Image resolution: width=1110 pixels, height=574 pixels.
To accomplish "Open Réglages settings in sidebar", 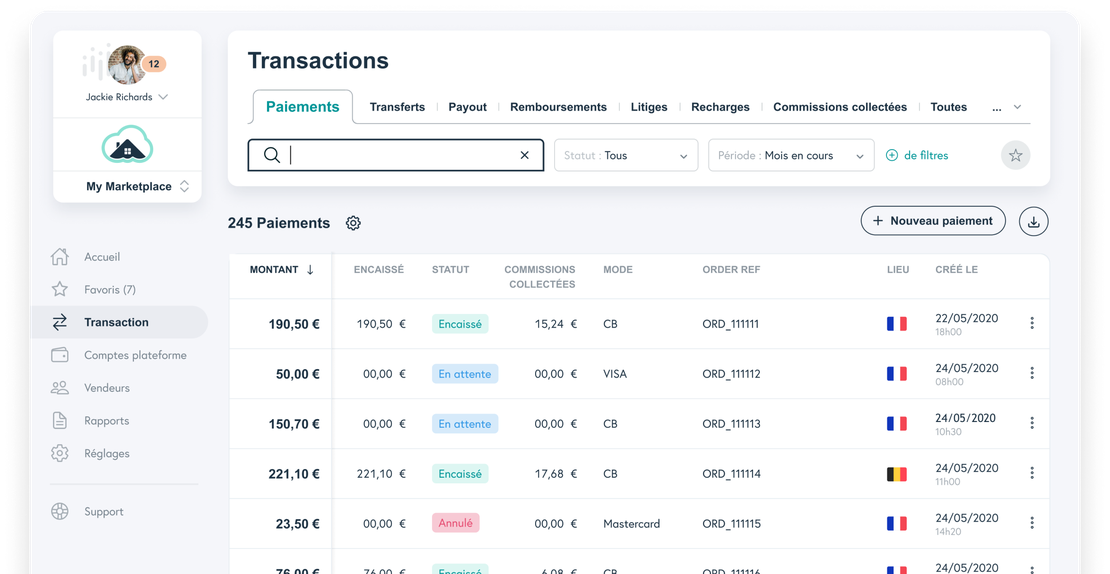I will (106, 453).
